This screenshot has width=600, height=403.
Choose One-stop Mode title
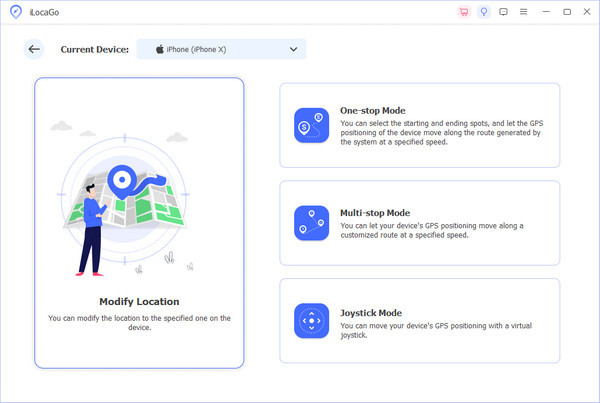pyautogui.click(x=373, y=111)
